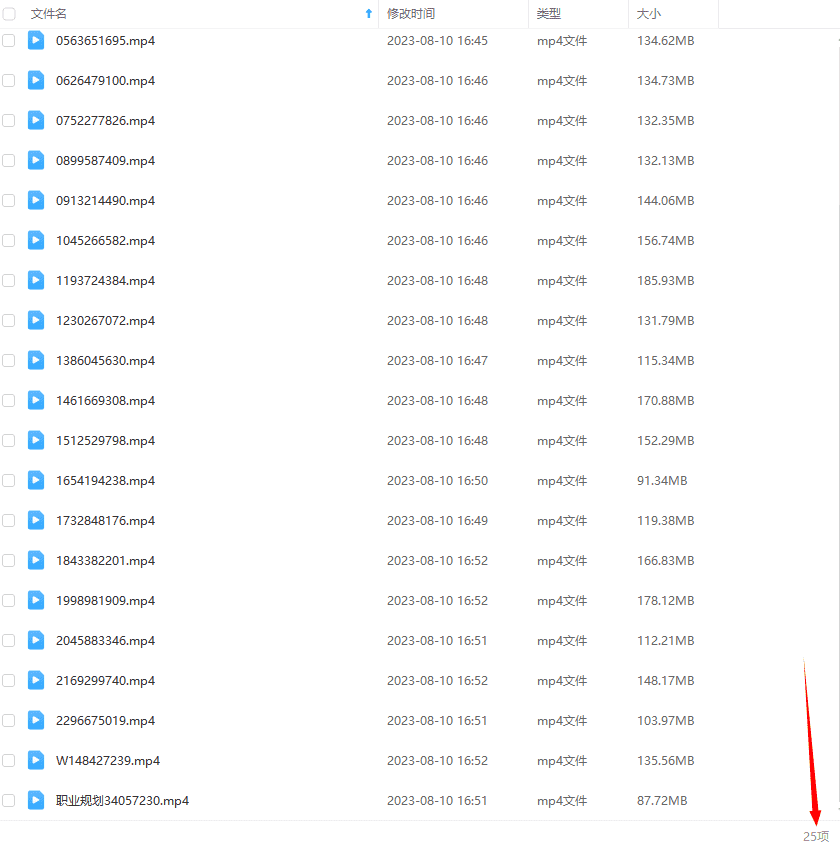This screenshot has width=840, height=847.
Task: Click the 文件名 column header label
Action: [49, 14]
